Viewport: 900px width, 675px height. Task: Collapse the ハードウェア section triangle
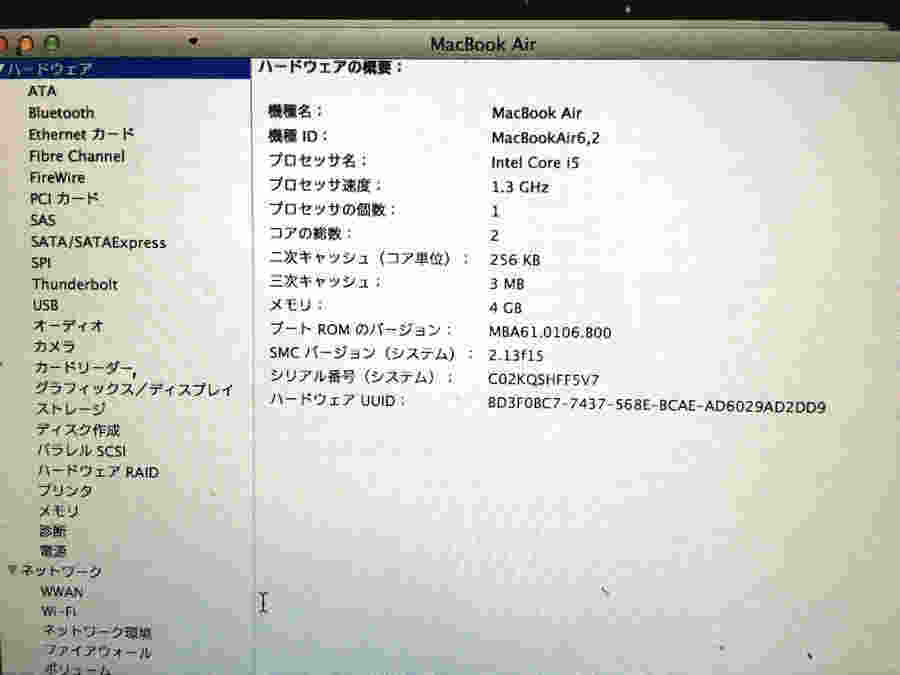coord(4,69)
